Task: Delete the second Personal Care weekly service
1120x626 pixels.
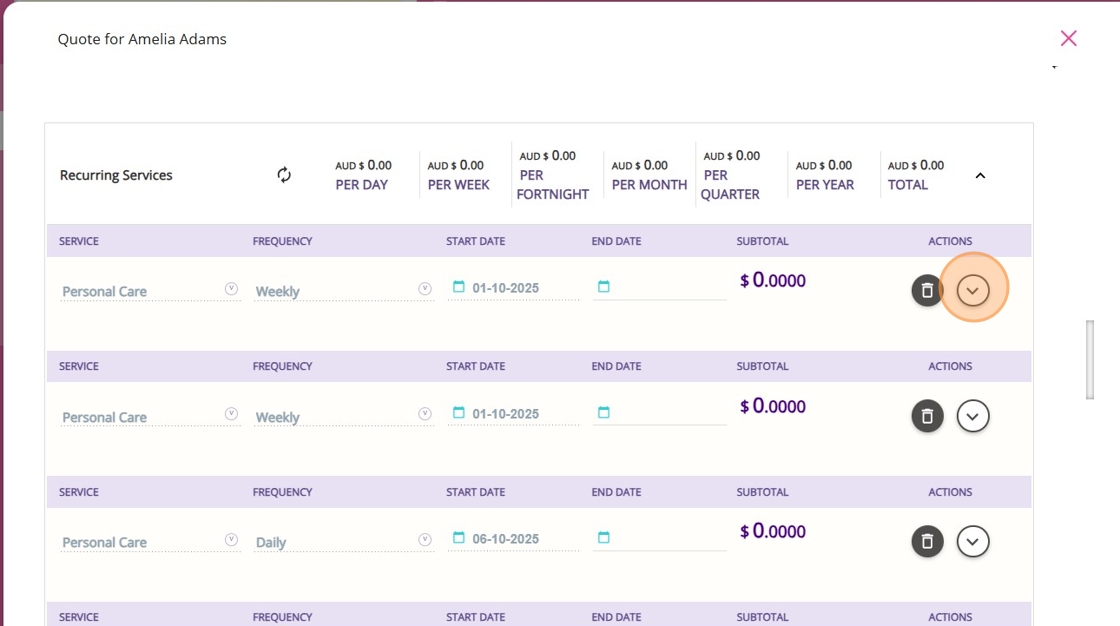Action: click(927, 416)
